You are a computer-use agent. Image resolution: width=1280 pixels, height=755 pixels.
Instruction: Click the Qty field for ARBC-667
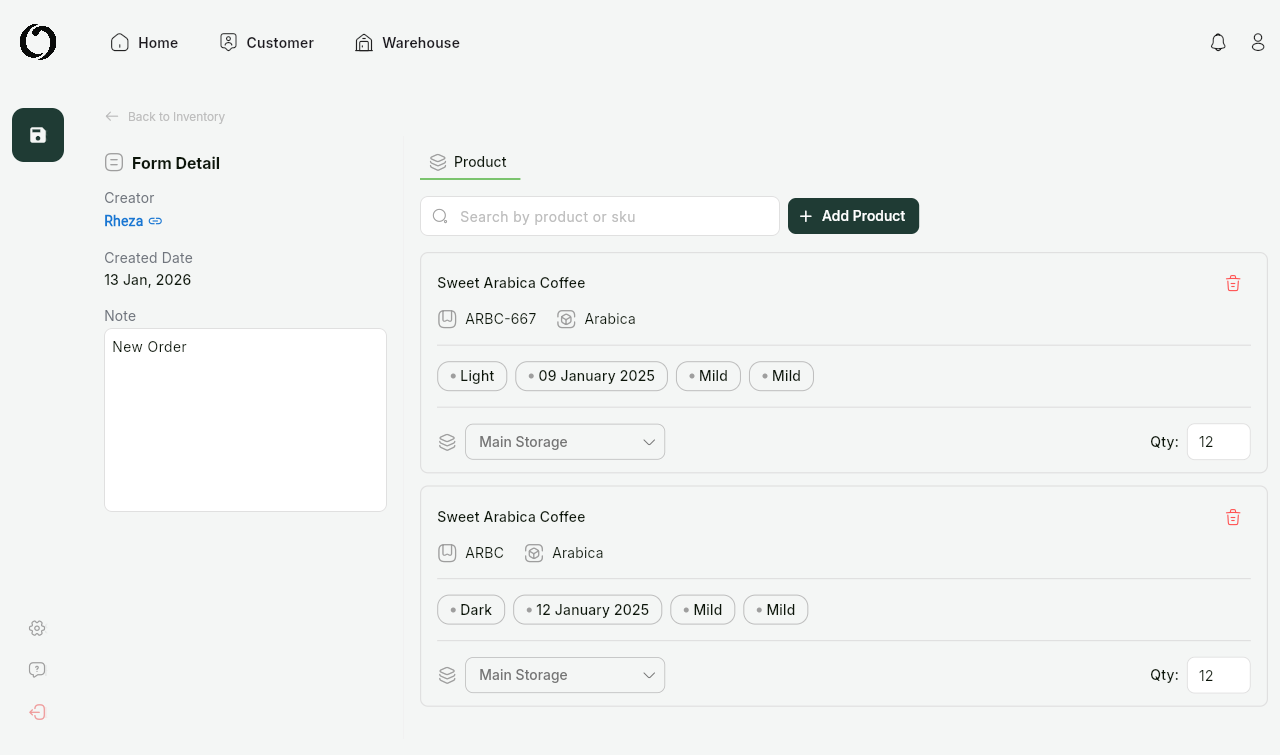[x=1218, y=442]
